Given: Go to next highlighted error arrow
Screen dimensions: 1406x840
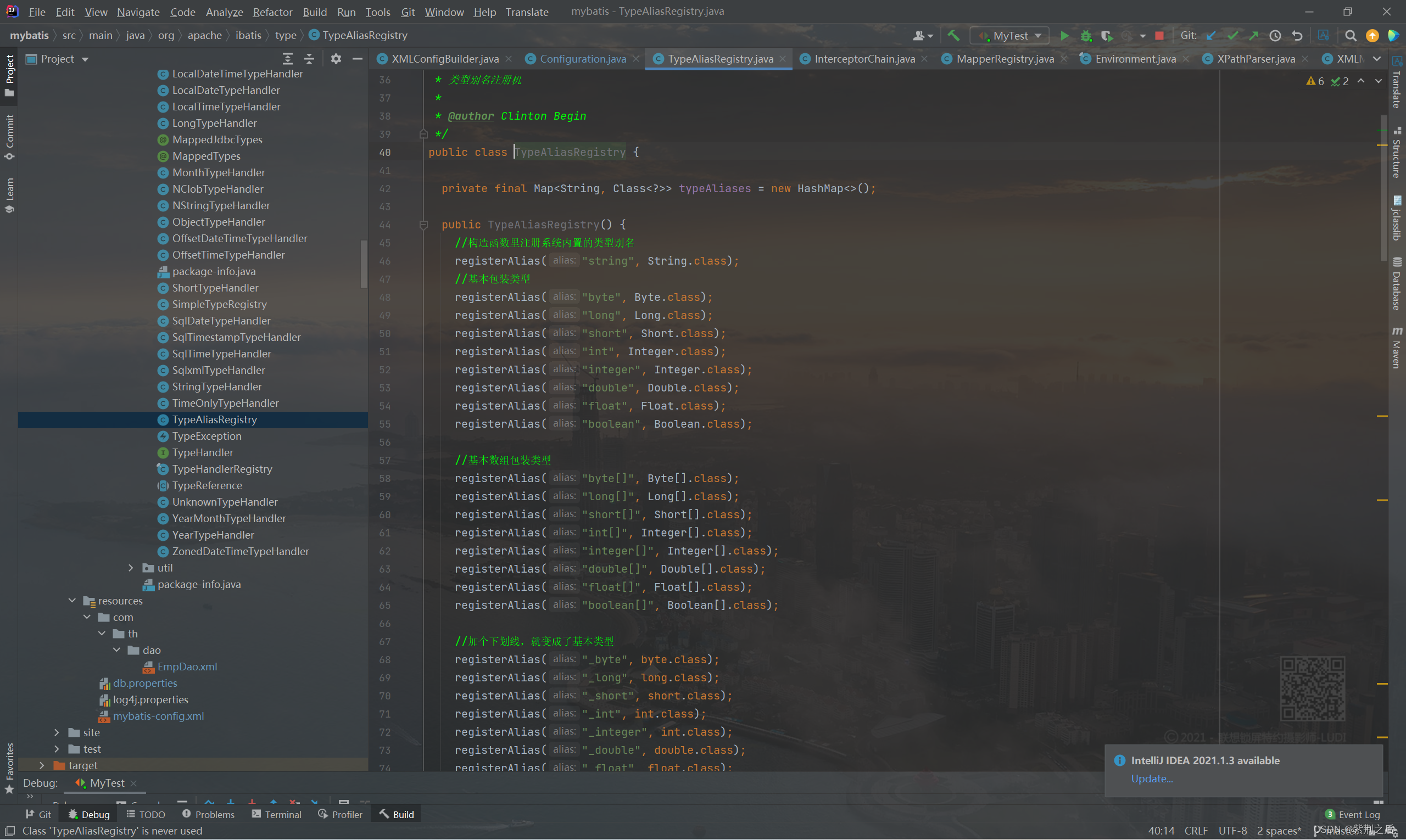Looking at the screenshot, I should [x=1378, y=81].
